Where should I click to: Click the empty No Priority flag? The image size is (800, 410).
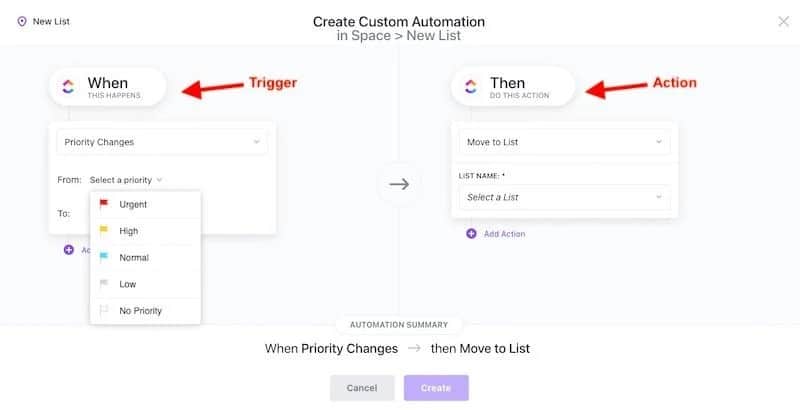click(x=104, y=310)
